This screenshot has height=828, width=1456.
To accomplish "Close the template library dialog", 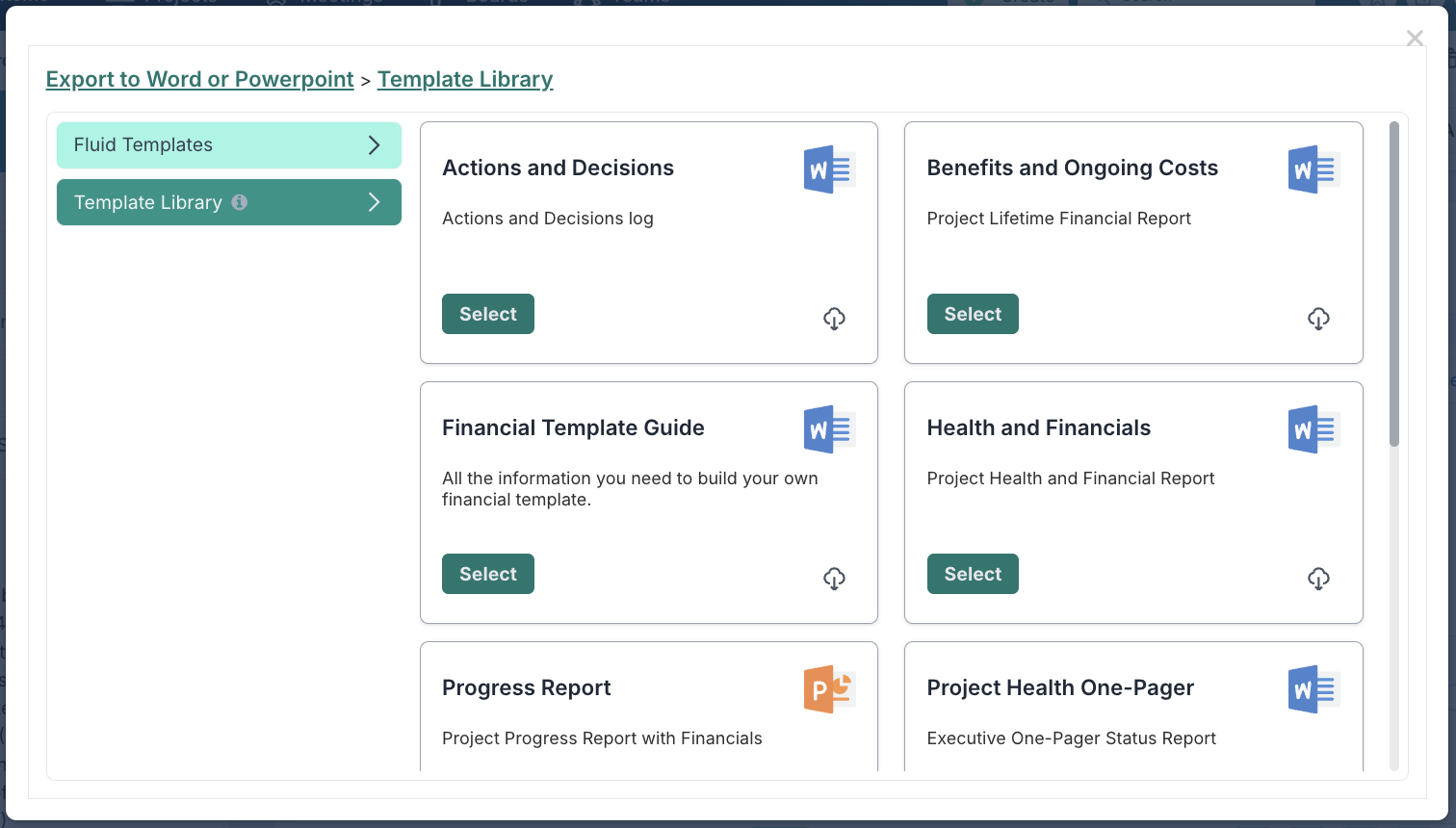I will click(x=1415, y=38).
